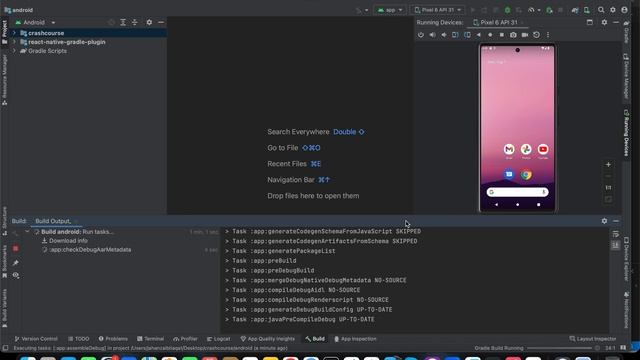Click Collapse All icon in Project panel
This screenshot has height=360, width=640.
[x=135, y=22]
